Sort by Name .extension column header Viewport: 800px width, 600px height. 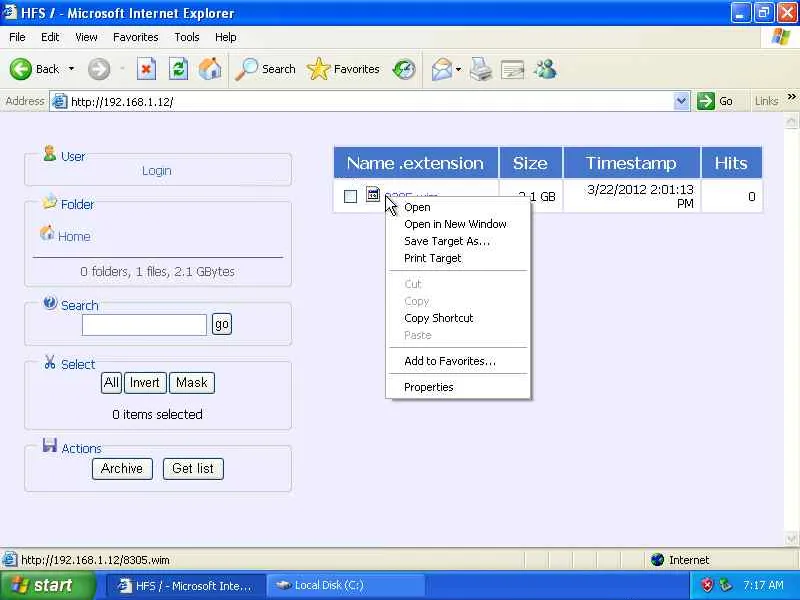click(415, 163)
